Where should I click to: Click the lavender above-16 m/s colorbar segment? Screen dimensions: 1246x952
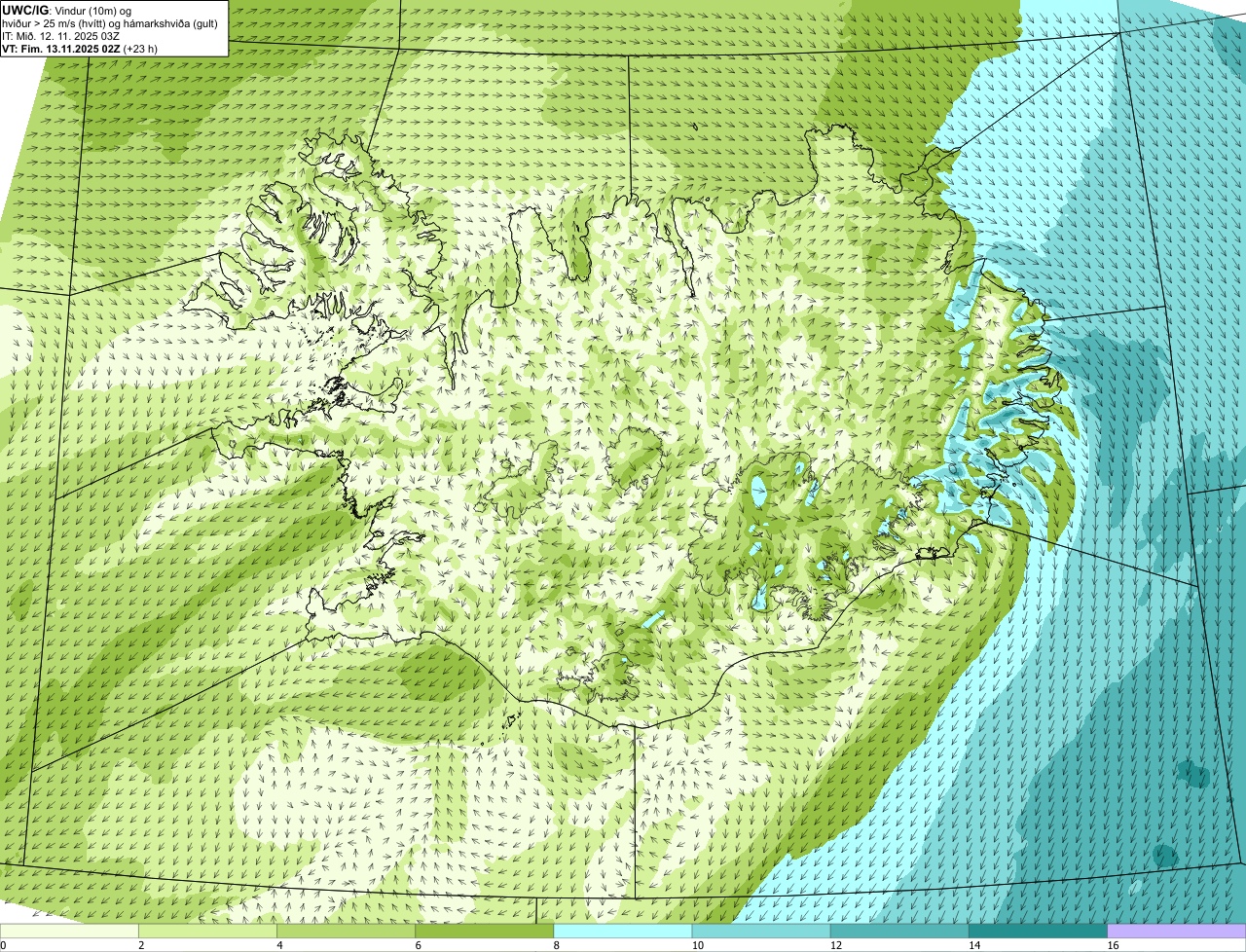pyautogui.click(x=1177, y=932)
